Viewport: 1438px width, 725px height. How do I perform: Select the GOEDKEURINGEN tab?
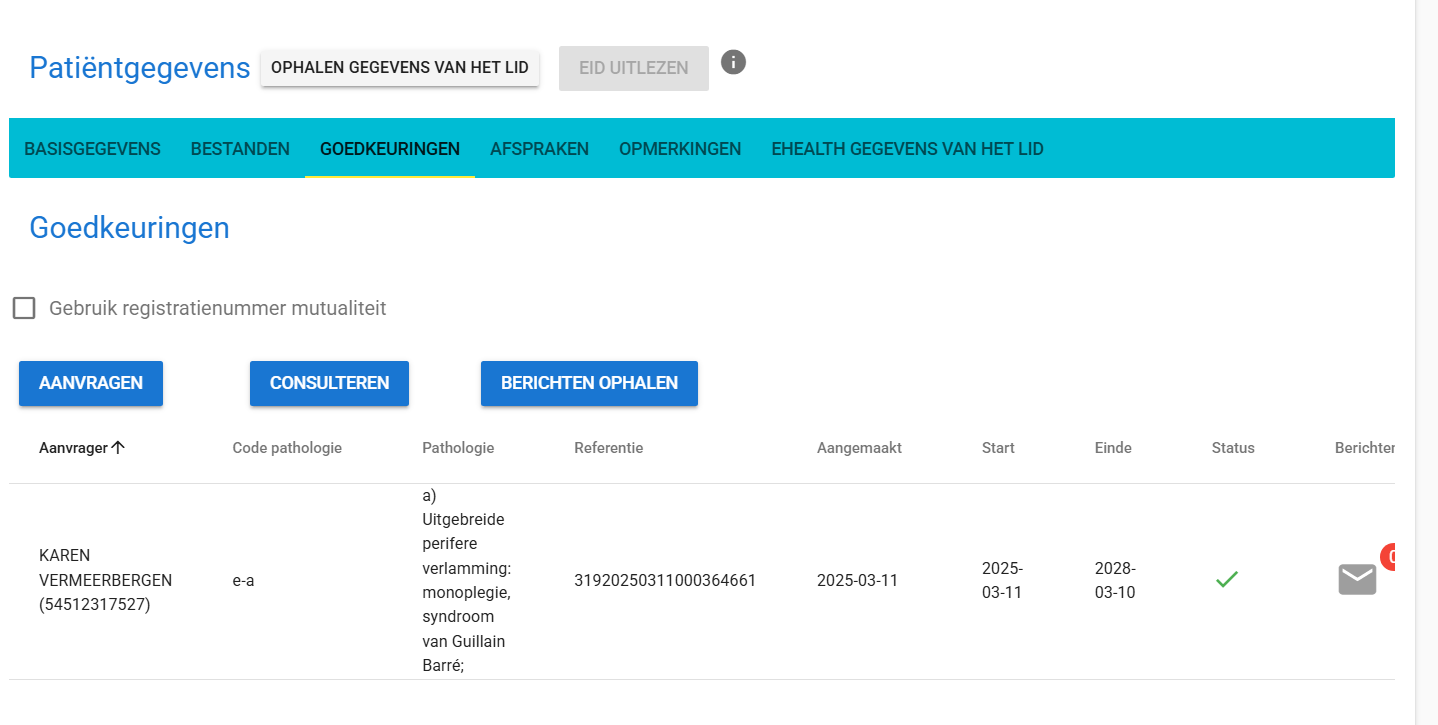point(389,148)
